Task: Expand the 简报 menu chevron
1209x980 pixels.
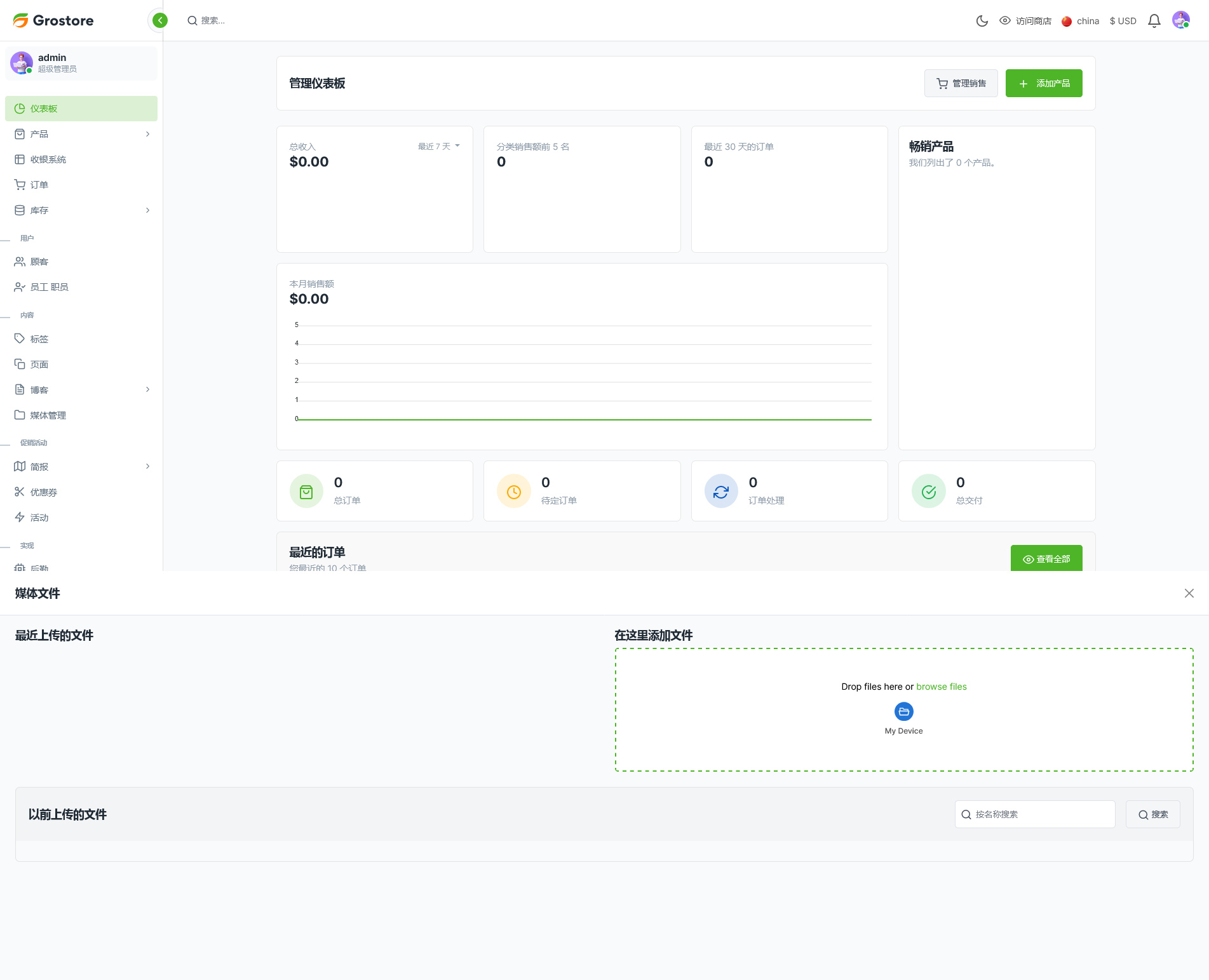Action: coord(148,466)
